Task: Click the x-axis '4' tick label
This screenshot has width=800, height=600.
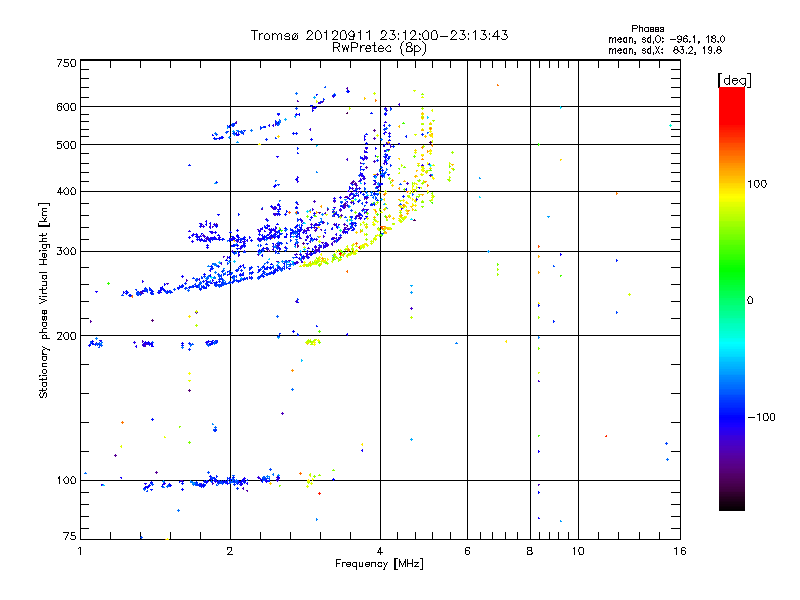Action: point(380,551)
